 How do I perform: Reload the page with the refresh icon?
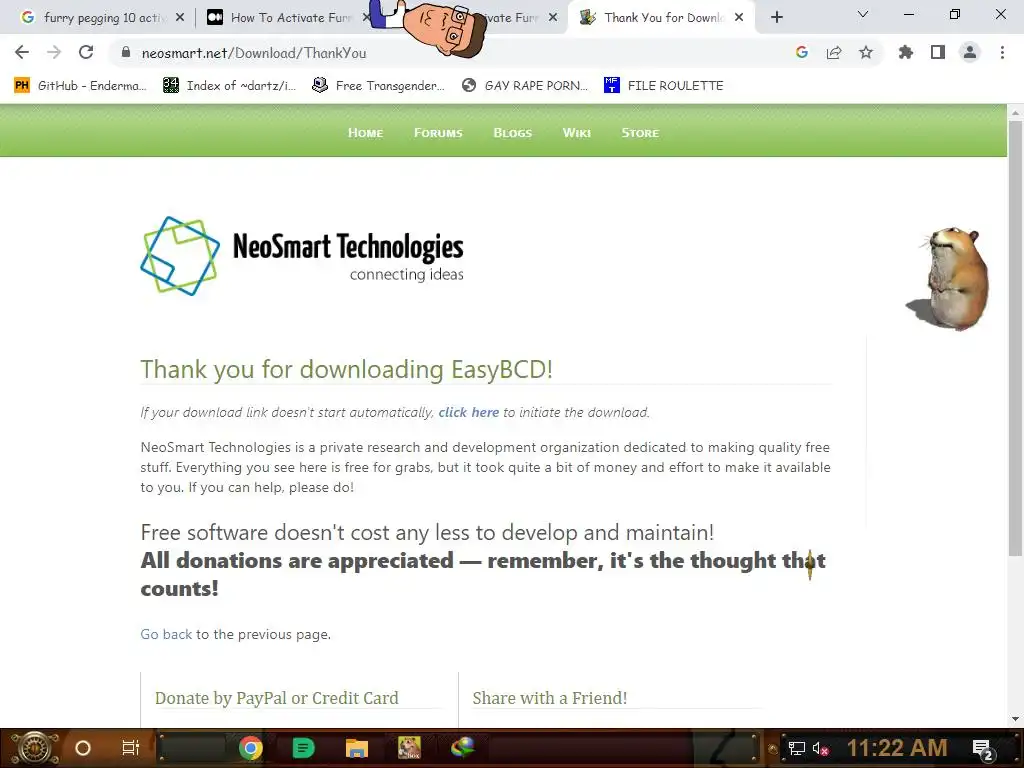tap(86, 52)
